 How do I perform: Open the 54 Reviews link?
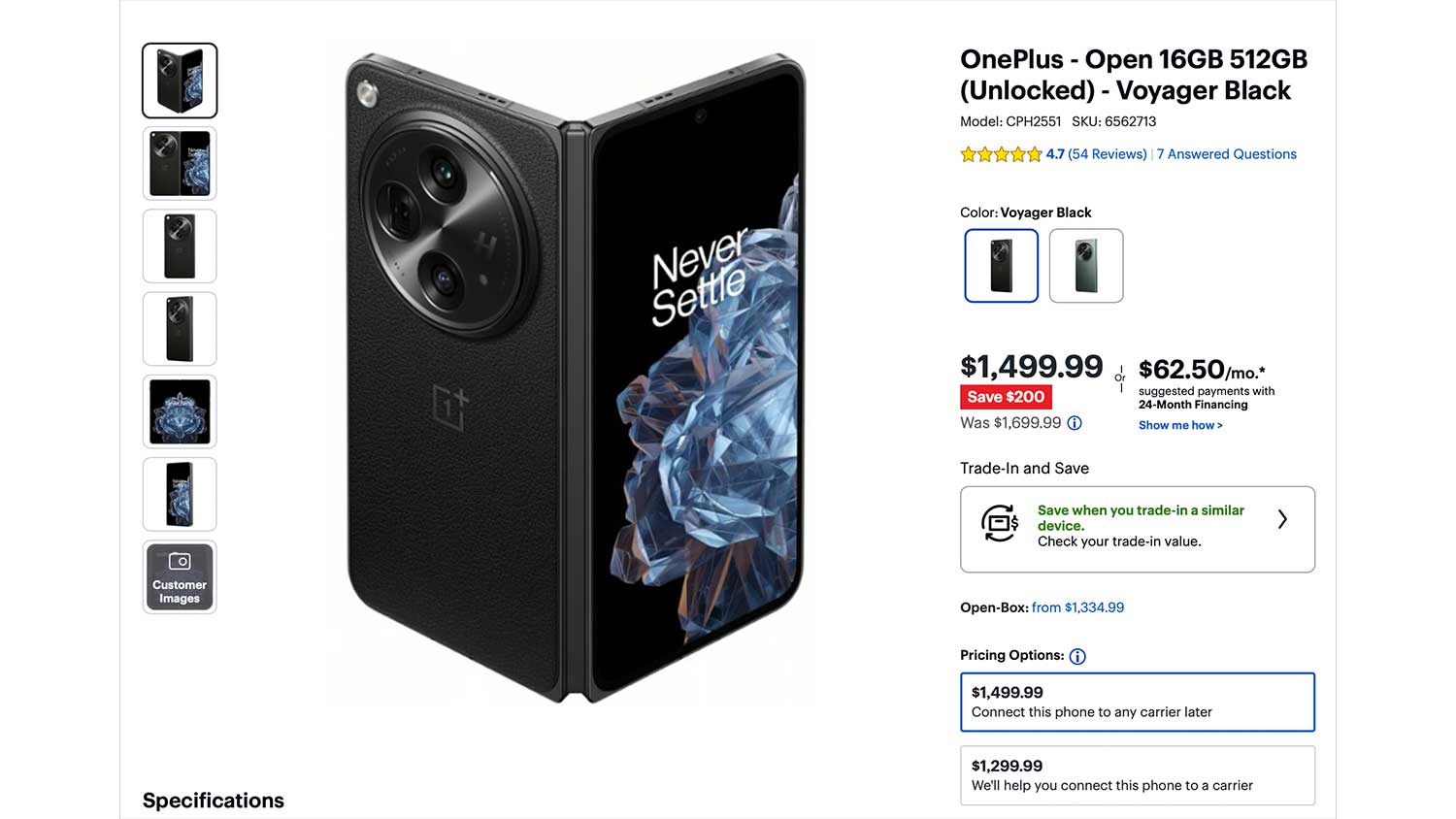pyautogui.click(x=1107, y=154)
